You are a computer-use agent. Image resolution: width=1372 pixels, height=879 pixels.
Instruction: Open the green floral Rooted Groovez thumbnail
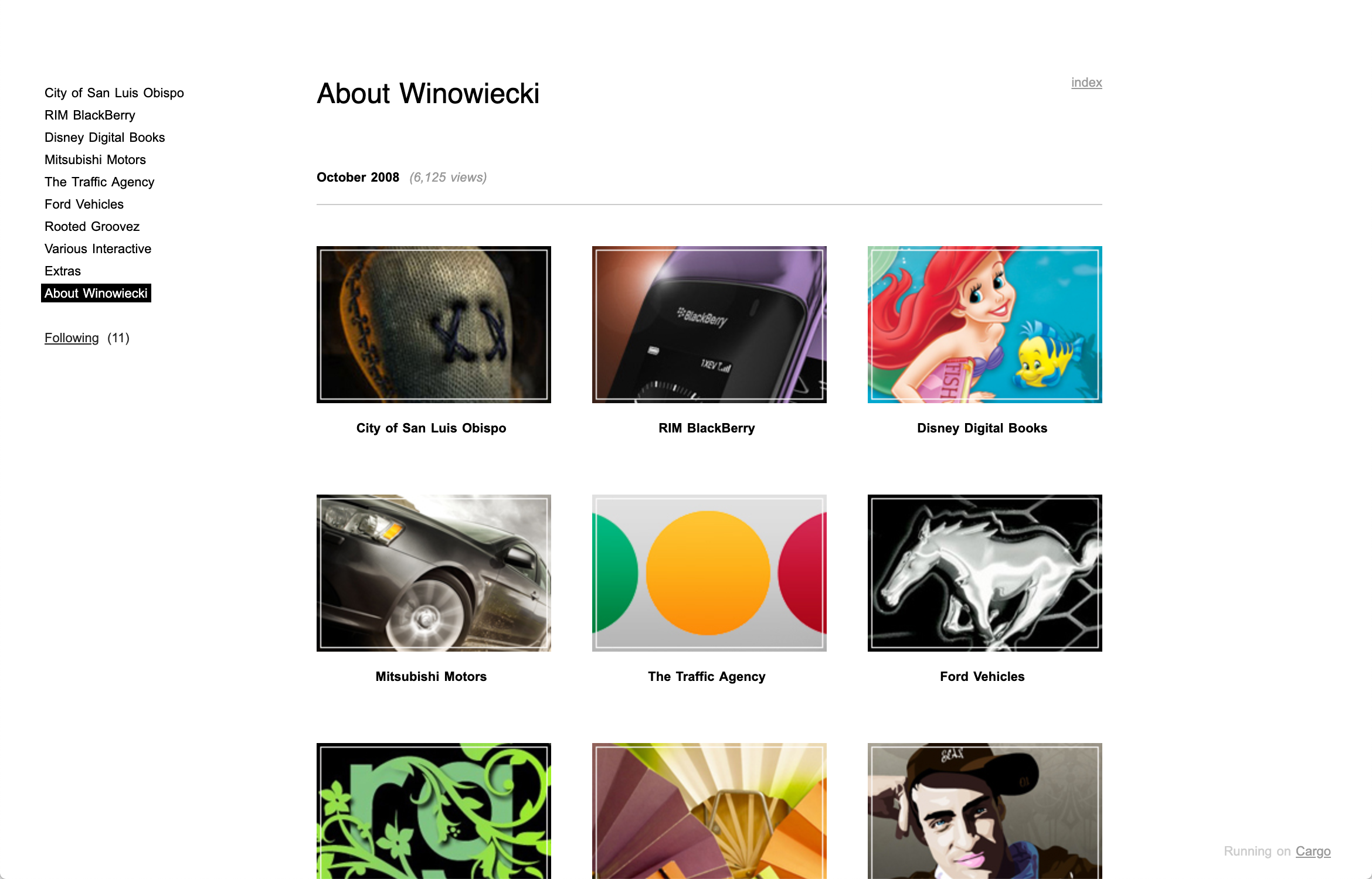(433, 811)
